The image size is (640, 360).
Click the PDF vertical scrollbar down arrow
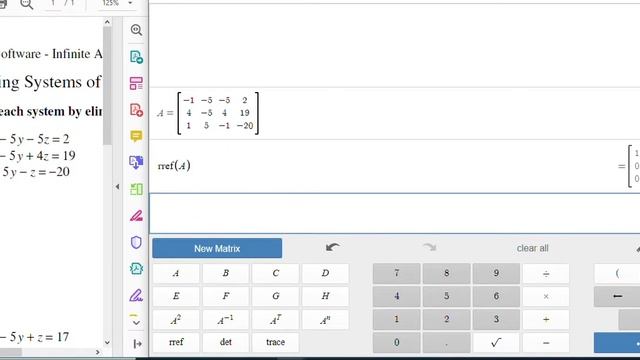coord(107,342)
